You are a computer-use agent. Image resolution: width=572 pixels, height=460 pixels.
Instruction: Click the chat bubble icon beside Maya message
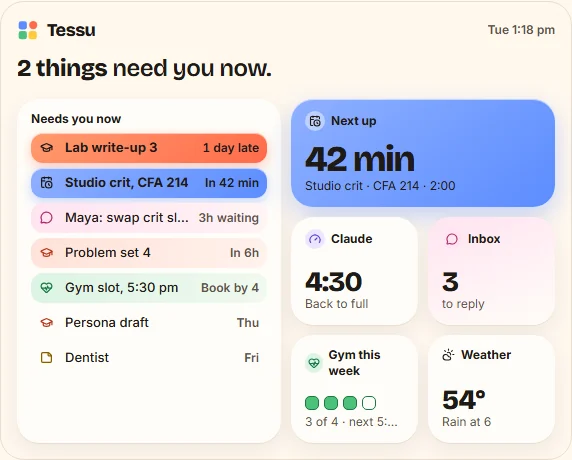(46, 218)
